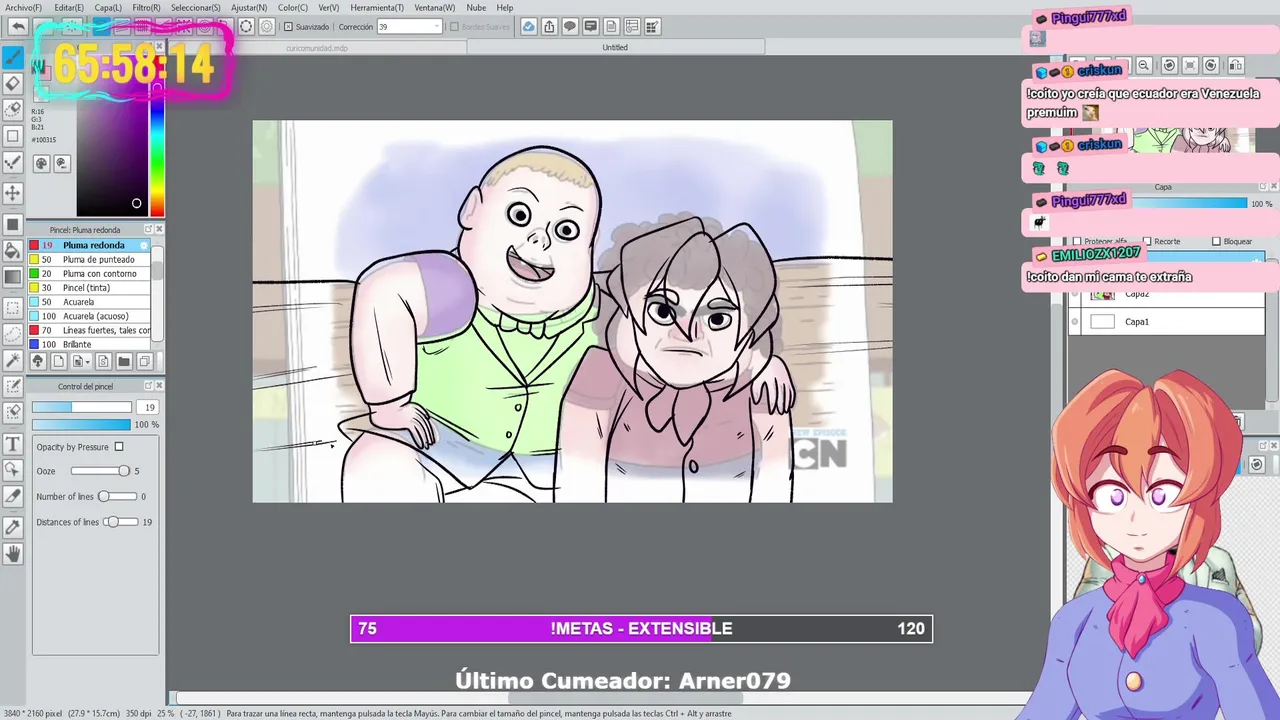Image resolution: width=1280 pixels, height=720 pixels.
Task: Enable the circle snap guide
Action: (x=246, y=27)
